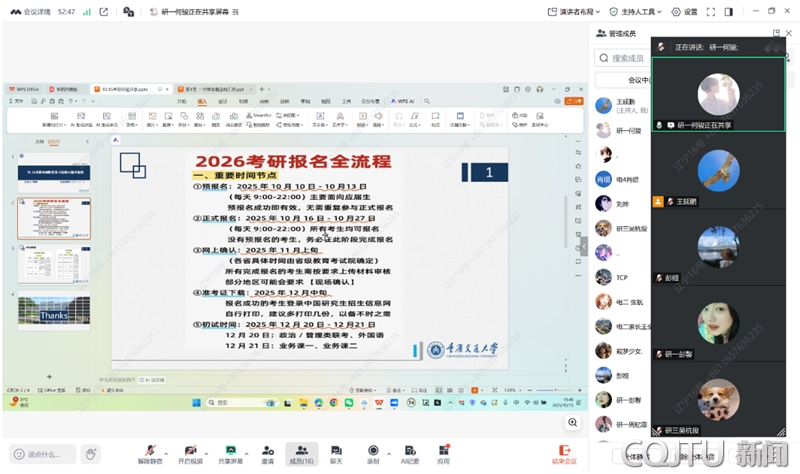
Task: Click the 开启视频 camera icon
Action: click(x=190, y=449)
